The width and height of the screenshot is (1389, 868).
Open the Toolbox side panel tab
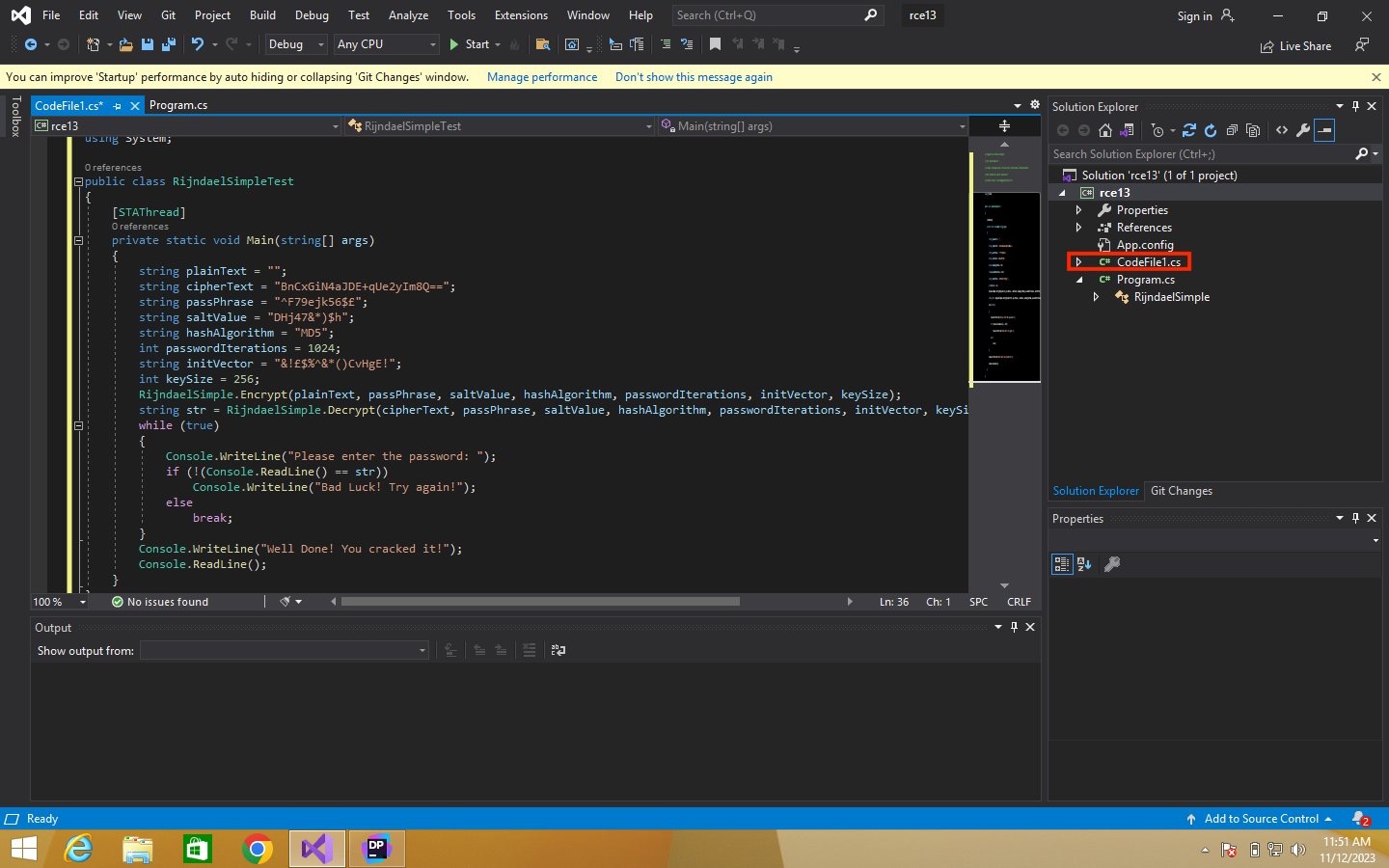coord(15,117)
